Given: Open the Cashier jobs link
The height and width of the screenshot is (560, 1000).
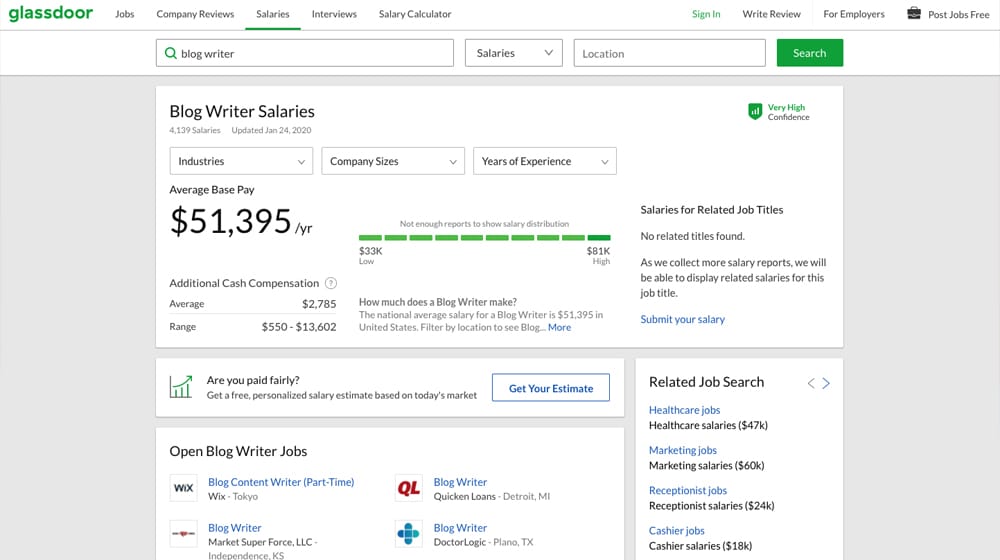Looking at the screenshot, I should 676,531.
